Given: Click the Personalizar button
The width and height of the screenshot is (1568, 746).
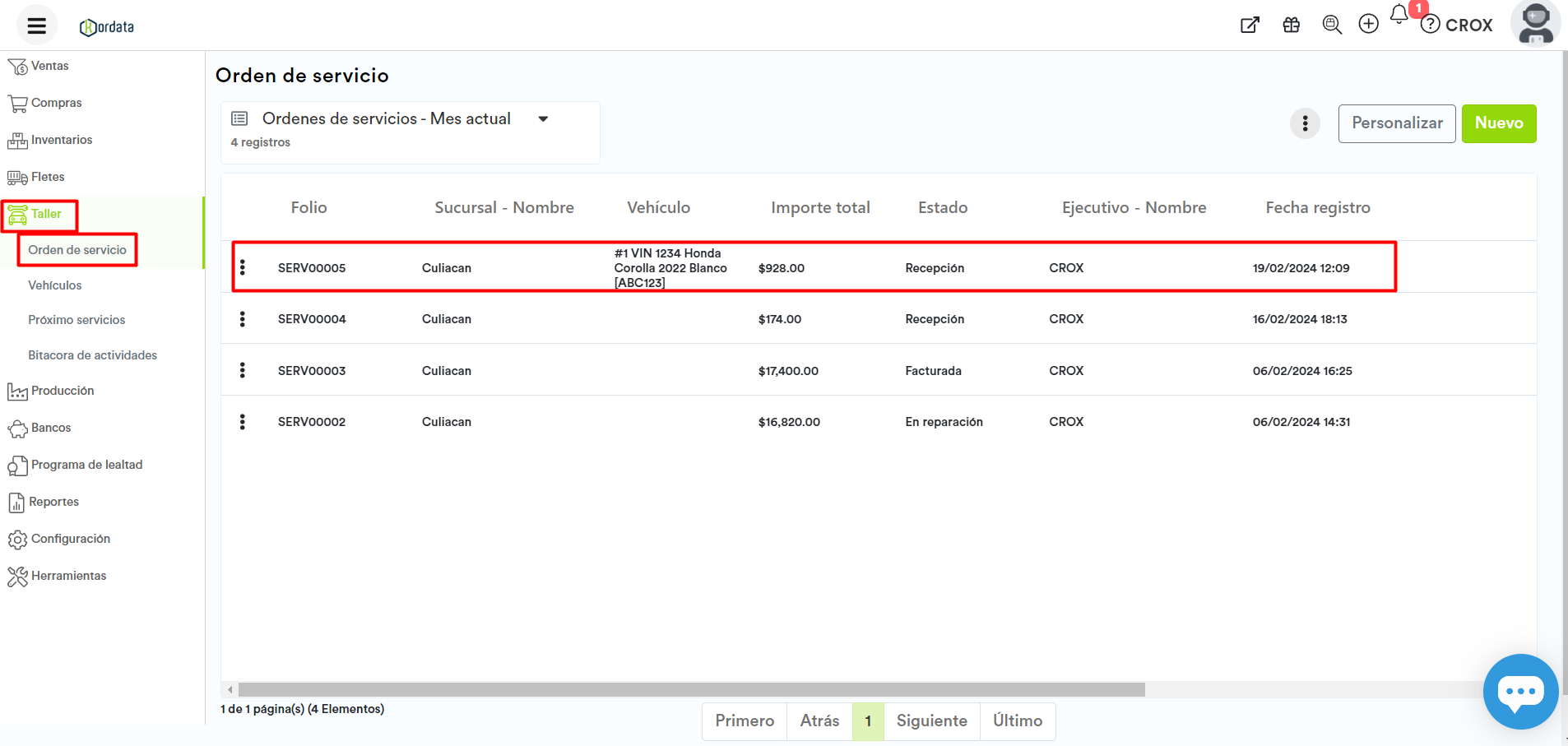Looking at the screenshot, I should point(1396,123).
